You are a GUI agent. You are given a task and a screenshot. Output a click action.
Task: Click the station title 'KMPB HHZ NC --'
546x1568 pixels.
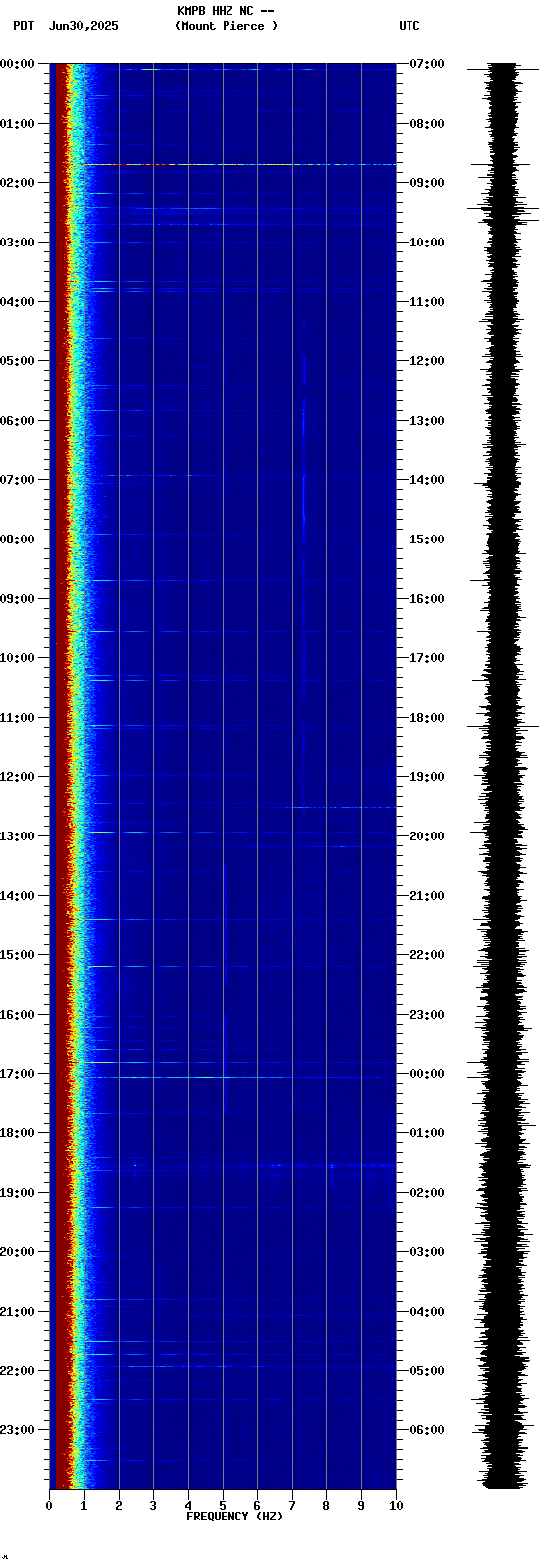(x=226, y=11)
